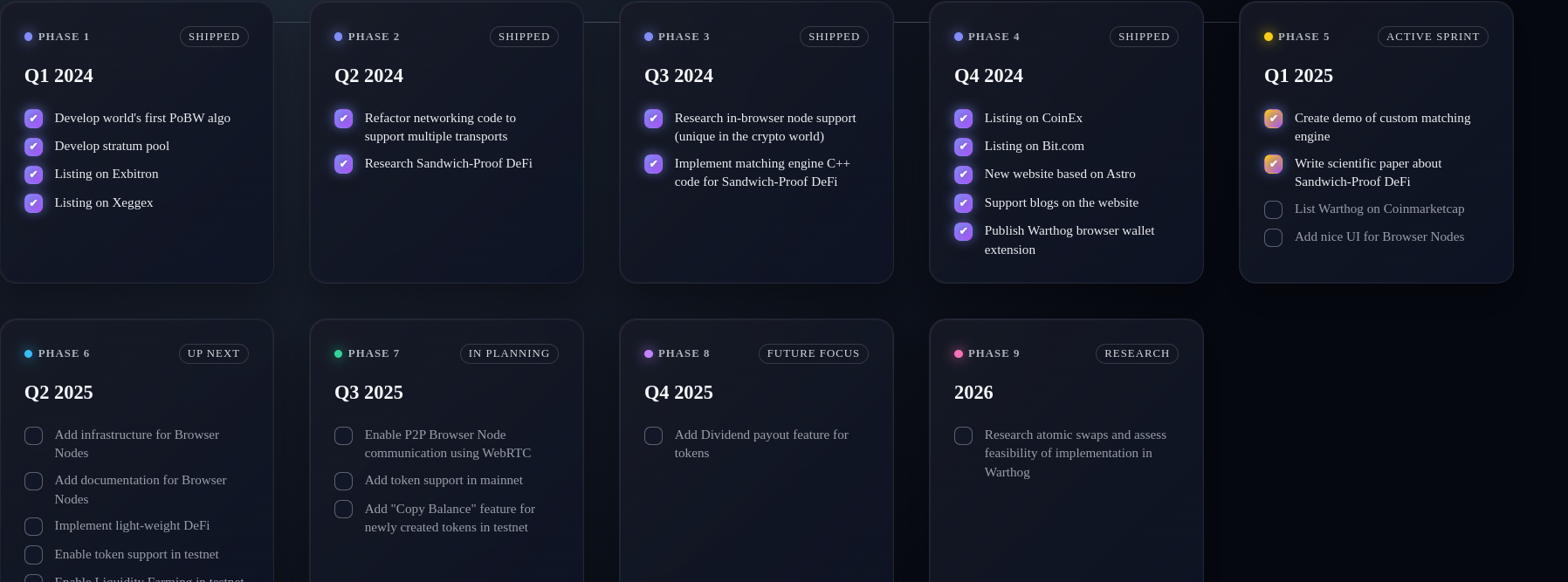
Task: Click the green dot beside Phase 7
Action: [x=339, y=353]
